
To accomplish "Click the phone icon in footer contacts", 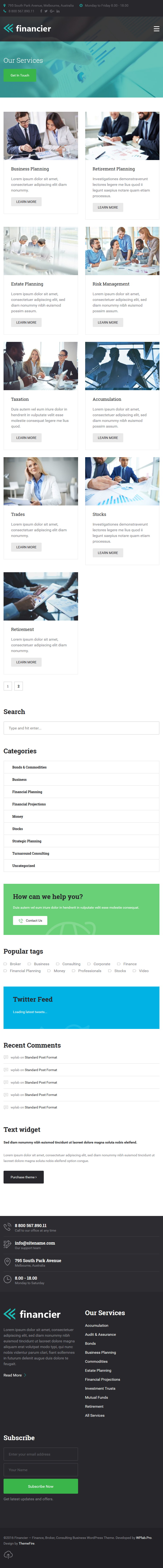I will [7, 1227].
